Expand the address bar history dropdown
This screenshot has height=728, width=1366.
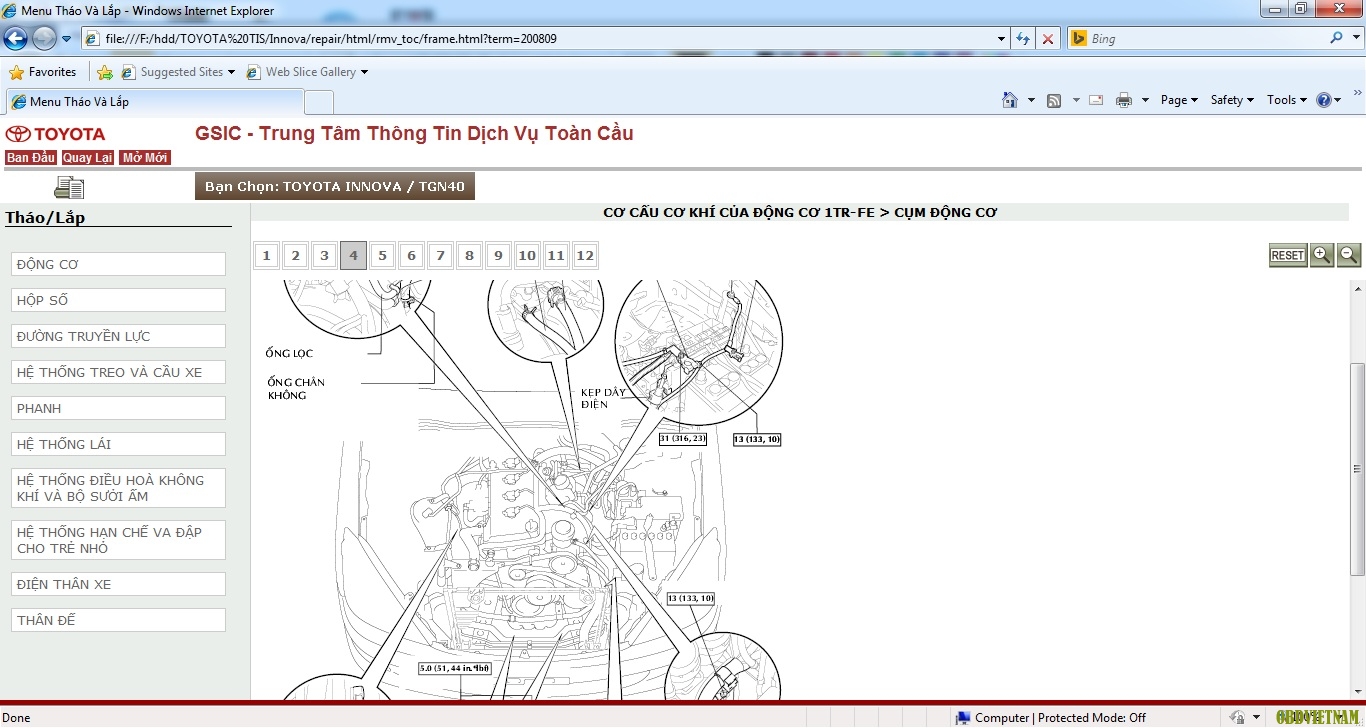click(1002, 39)
